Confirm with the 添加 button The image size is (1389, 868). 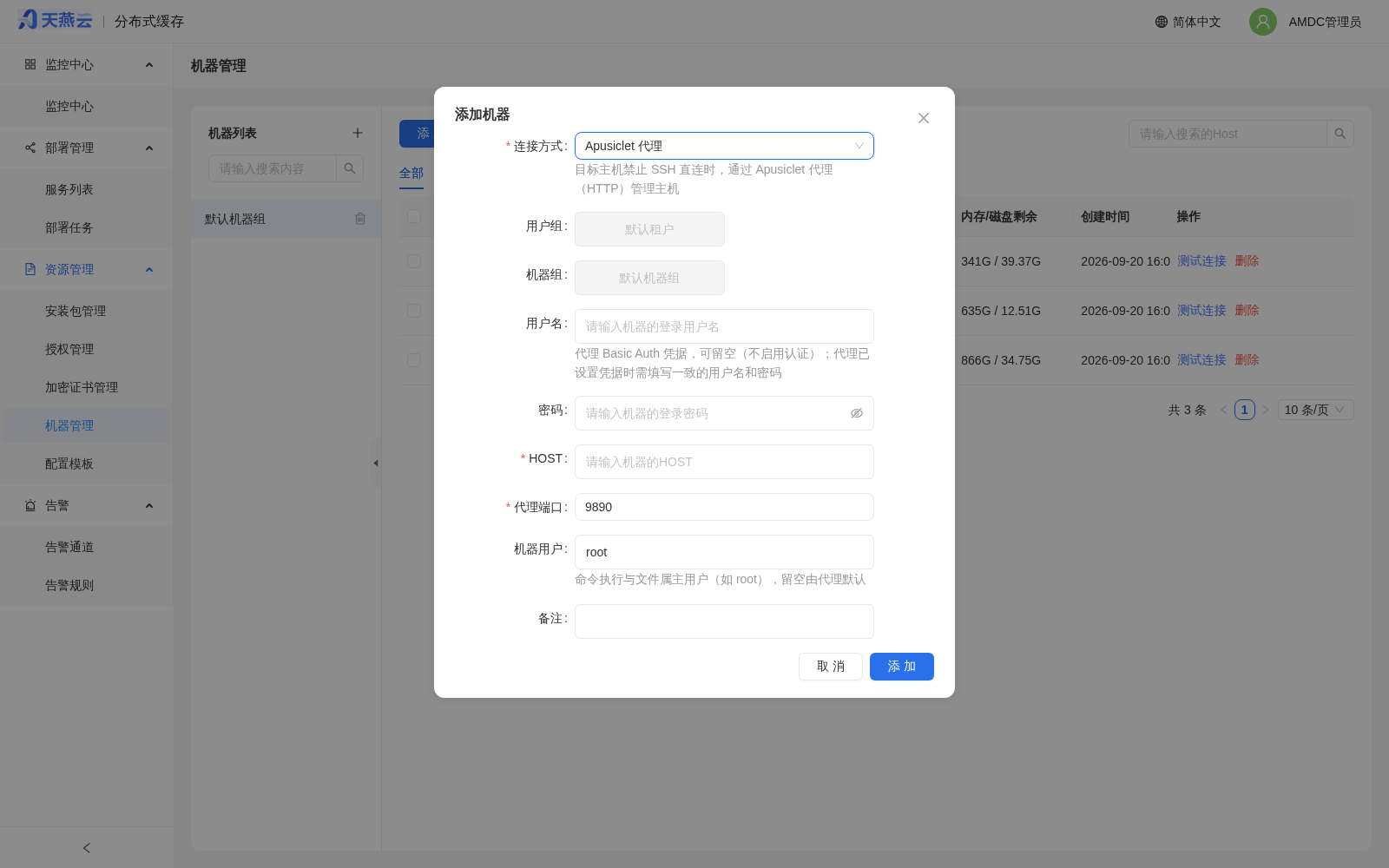tap(902, 667)
